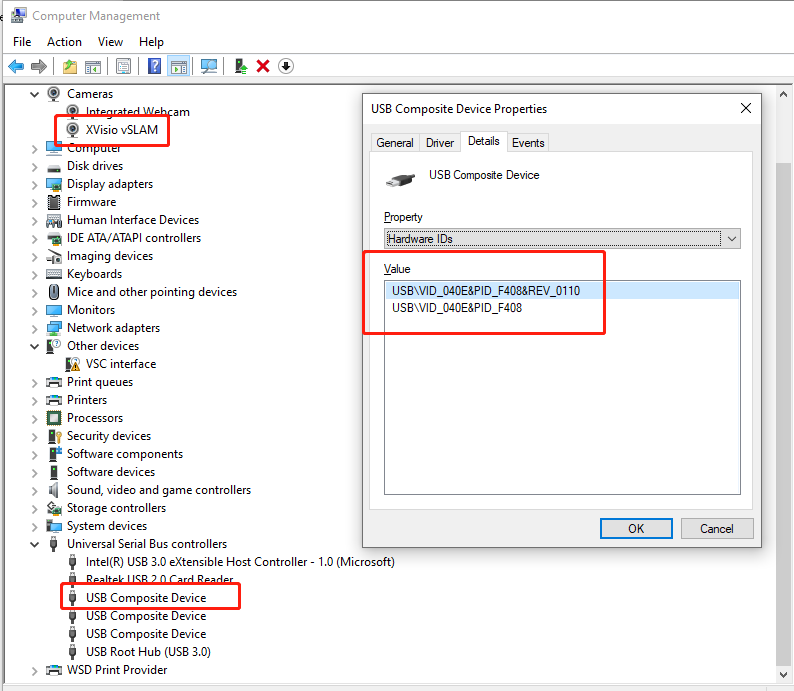Click the forward arrow toolbar icon
The height and width of the screenshot is (691, 794).
pos(38,66)
